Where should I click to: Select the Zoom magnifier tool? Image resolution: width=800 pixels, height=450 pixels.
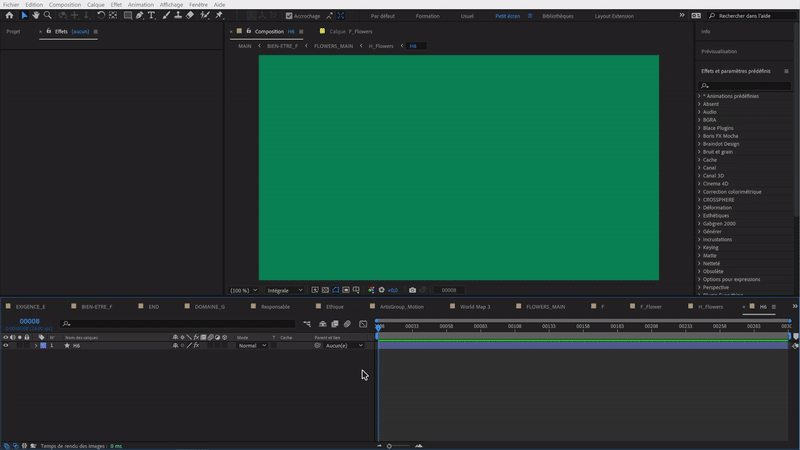click(x=47, y=16)
